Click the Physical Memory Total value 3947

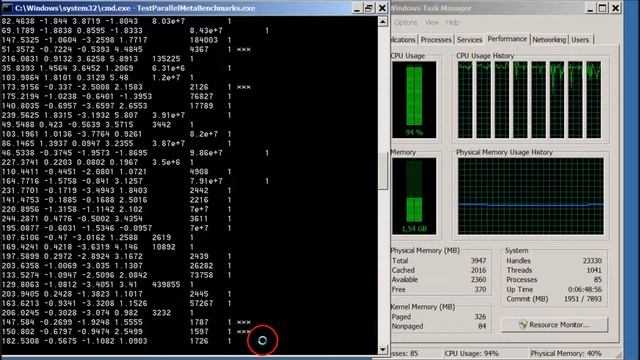(x=478, y=261)
